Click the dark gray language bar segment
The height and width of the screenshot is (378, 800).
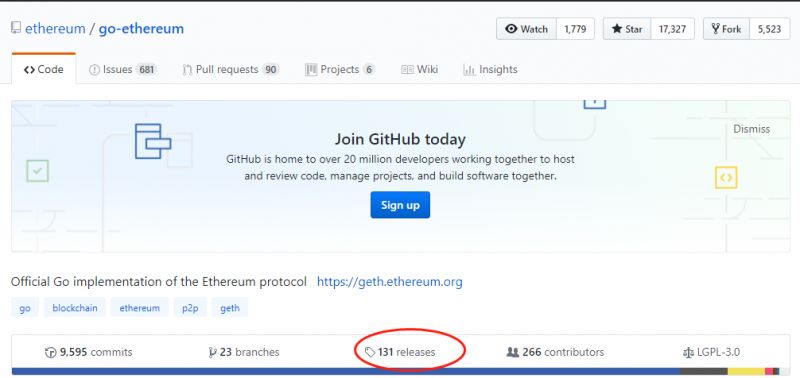click(704, 371)
